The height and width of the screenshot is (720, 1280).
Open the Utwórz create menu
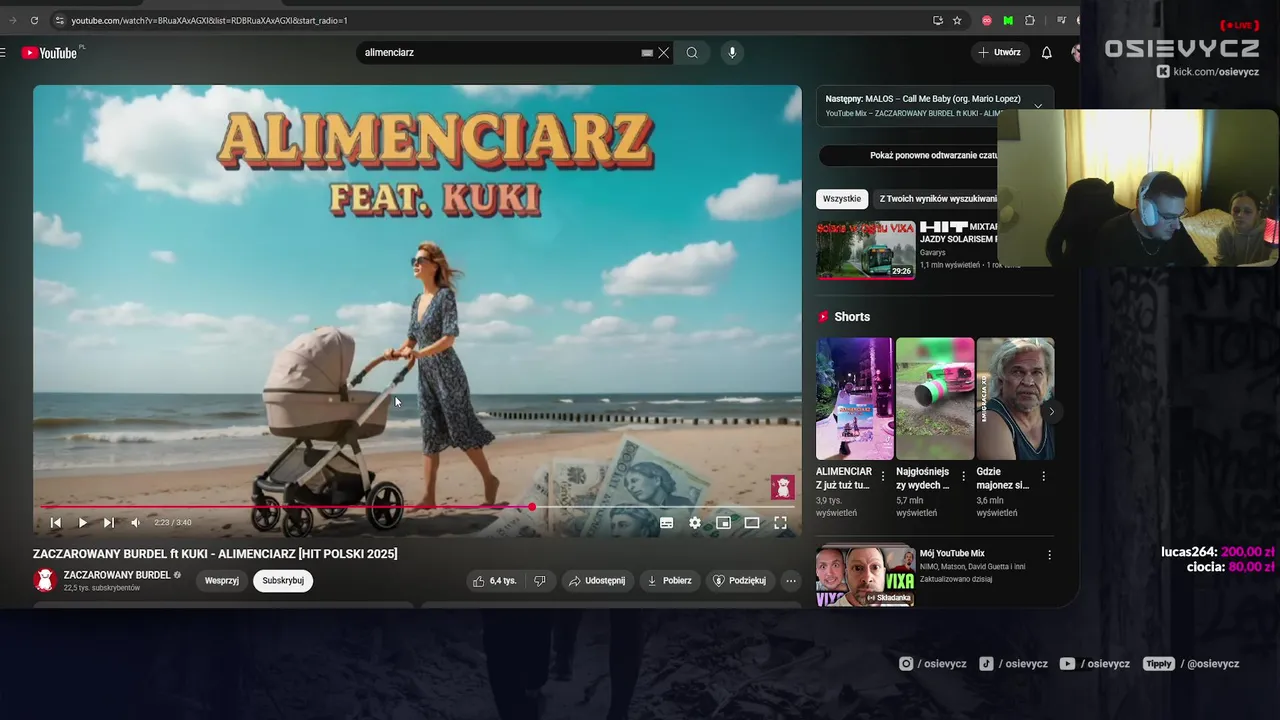(x=1000, y=53)
